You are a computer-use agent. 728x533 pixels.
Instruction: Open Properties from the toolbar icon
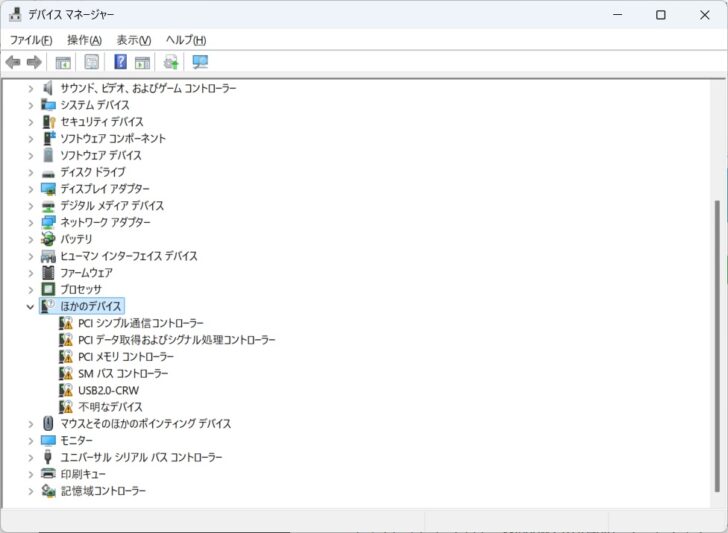(92, 62)
